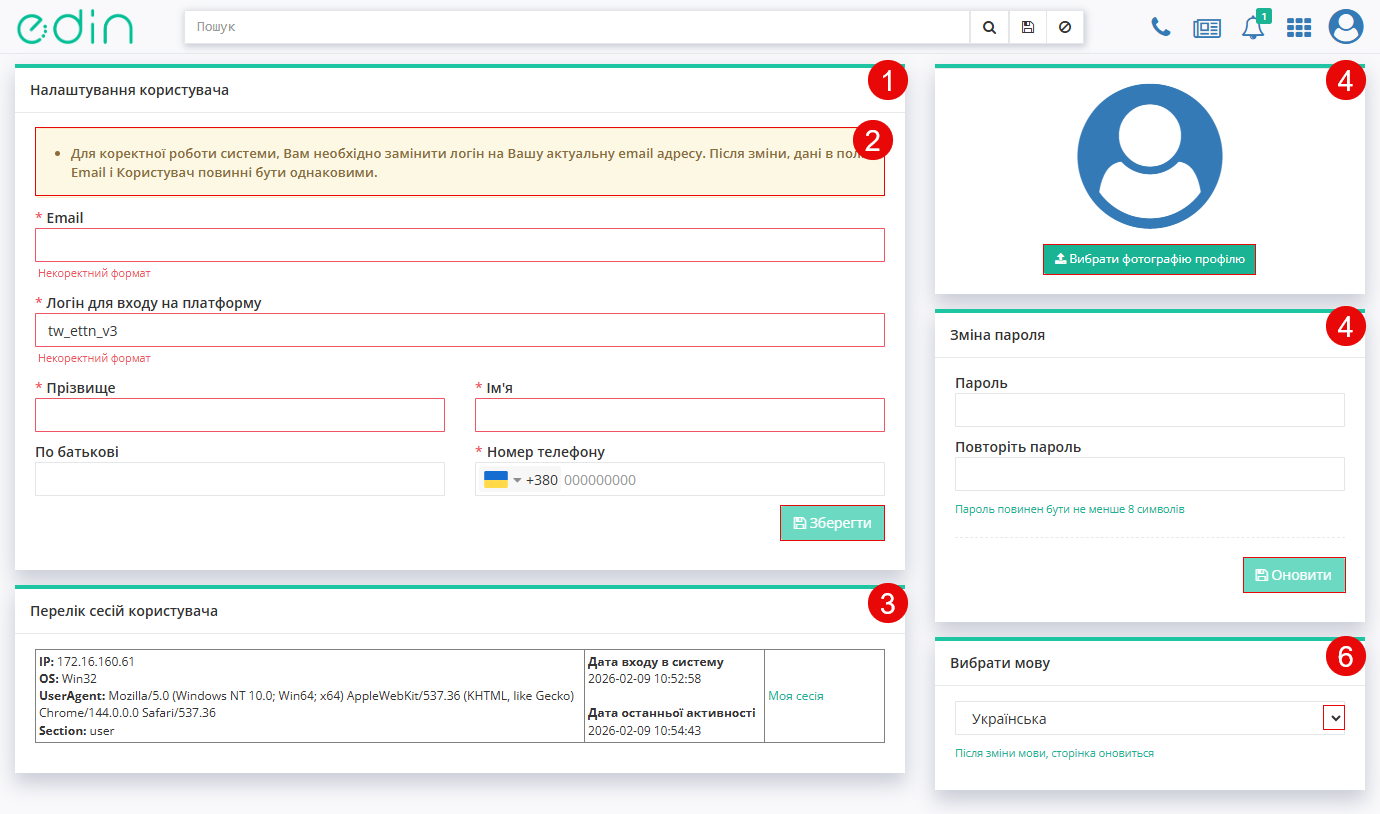Screen dimensions: 1380x814
Task: Click the save search floppy icon
Action: 1027,28
